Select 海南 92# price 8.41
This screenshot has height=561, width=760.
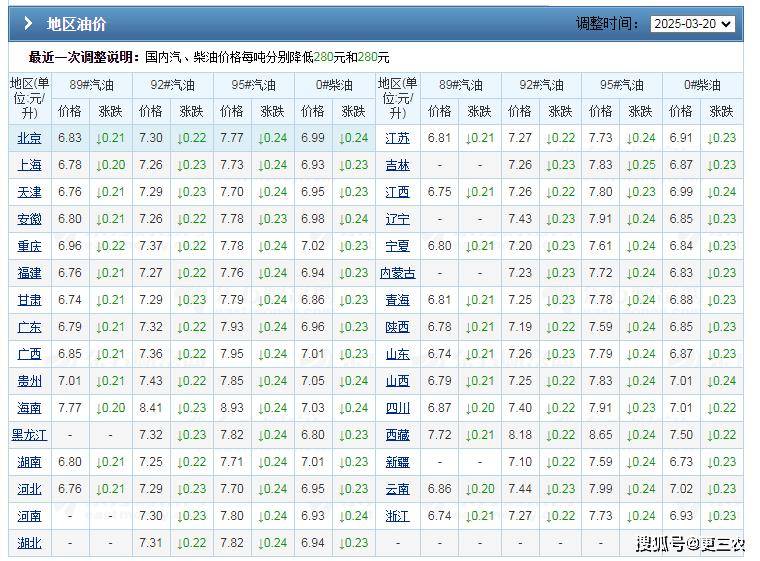151,408
